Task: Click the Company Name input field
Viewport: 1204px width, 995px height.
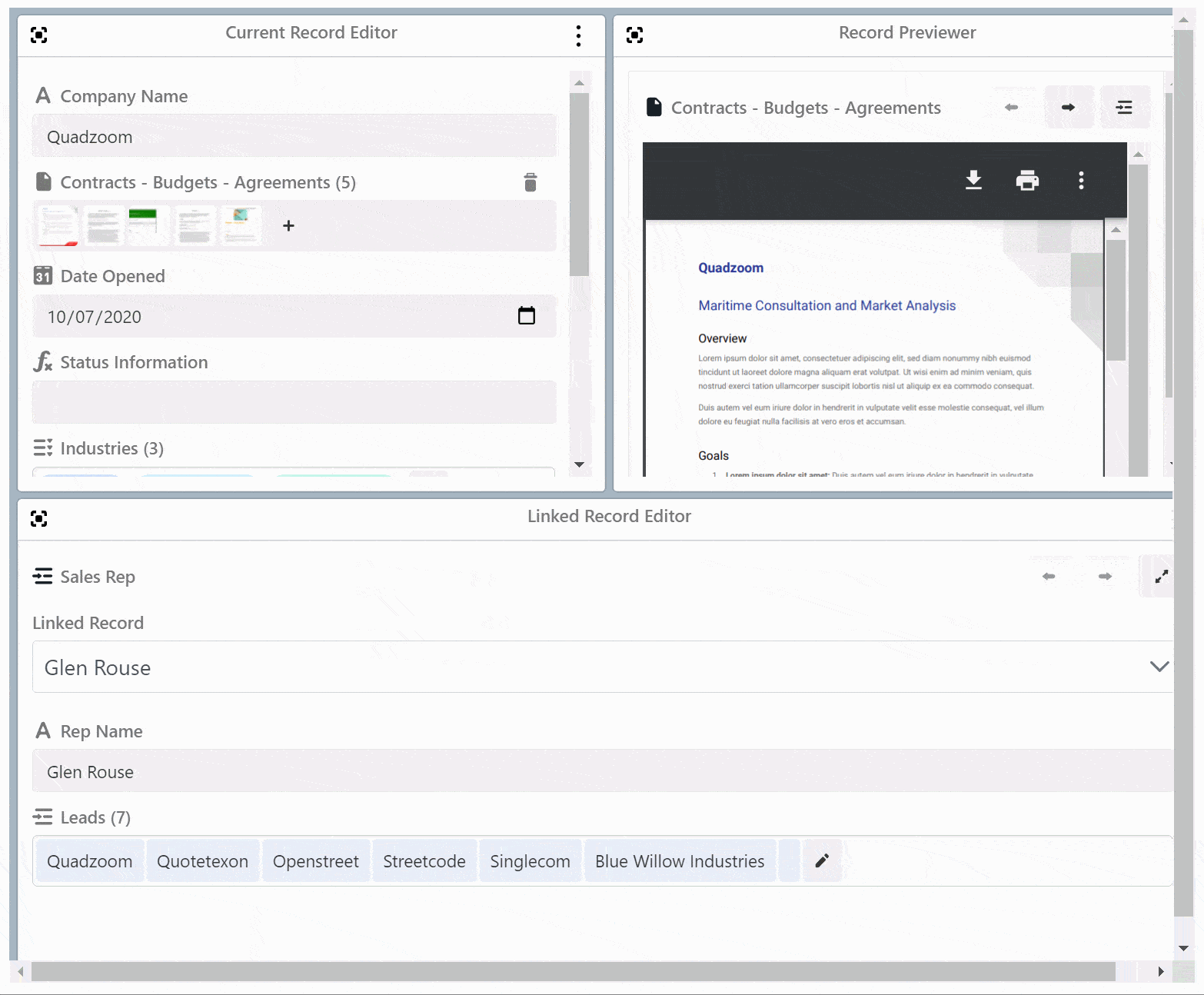Action: [x=294, y=137]
